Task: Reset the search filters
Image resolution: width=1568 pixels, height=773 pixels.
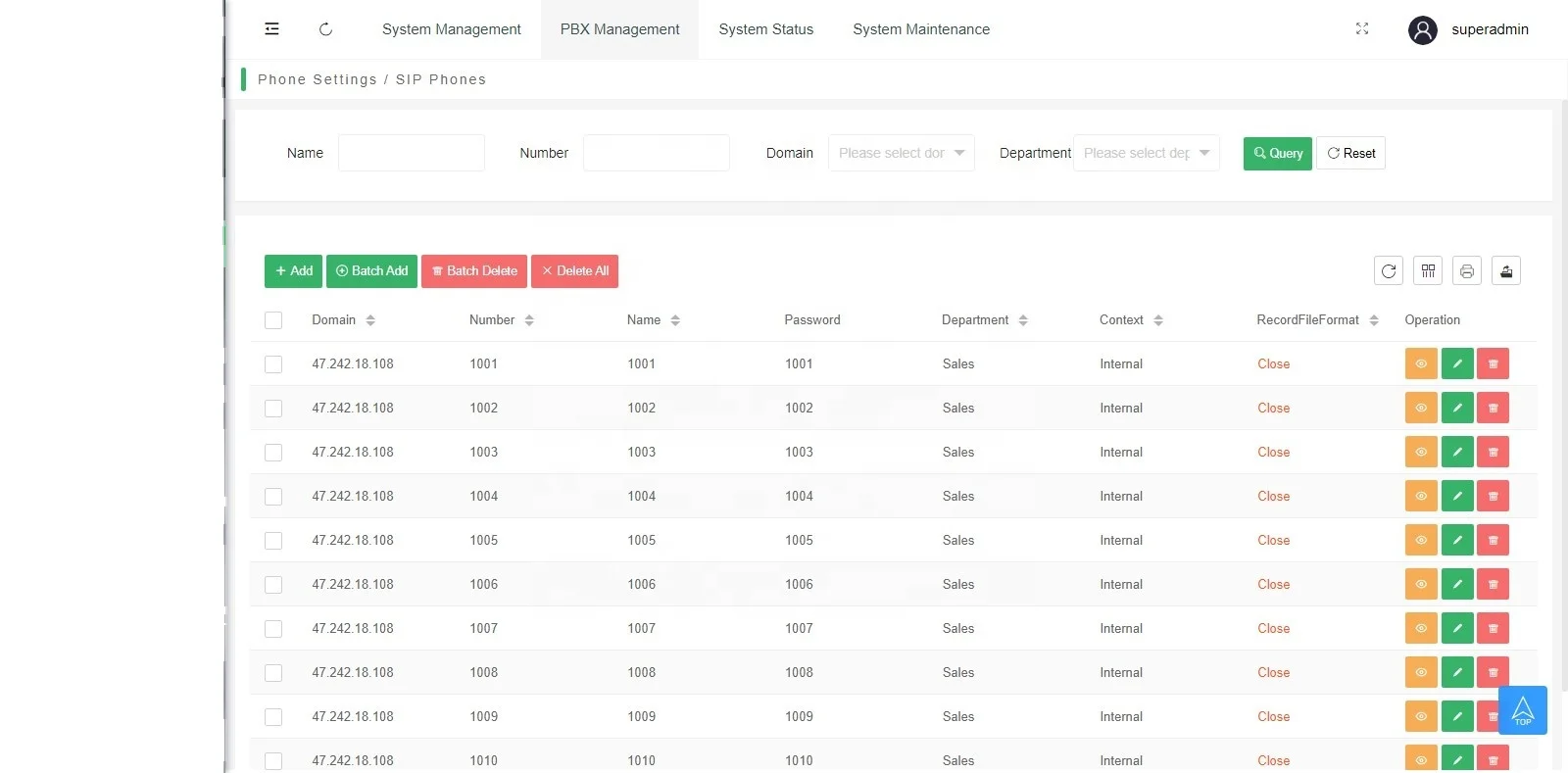Action: coord(1350,153)
